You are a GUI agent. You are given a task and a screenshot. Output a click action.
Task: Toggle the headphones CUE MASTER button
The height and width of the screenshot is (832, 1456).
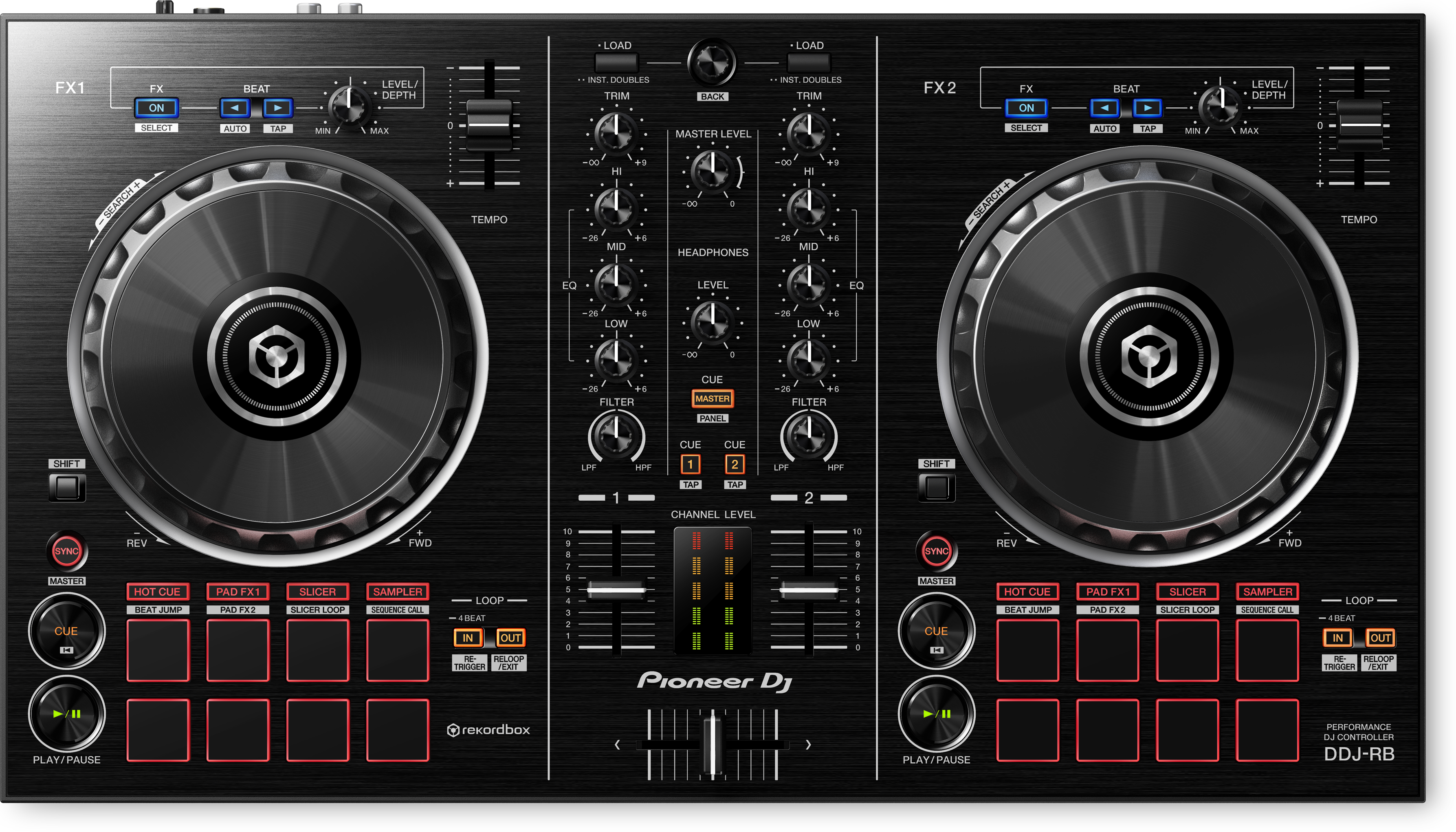click(x=712, y=398)
